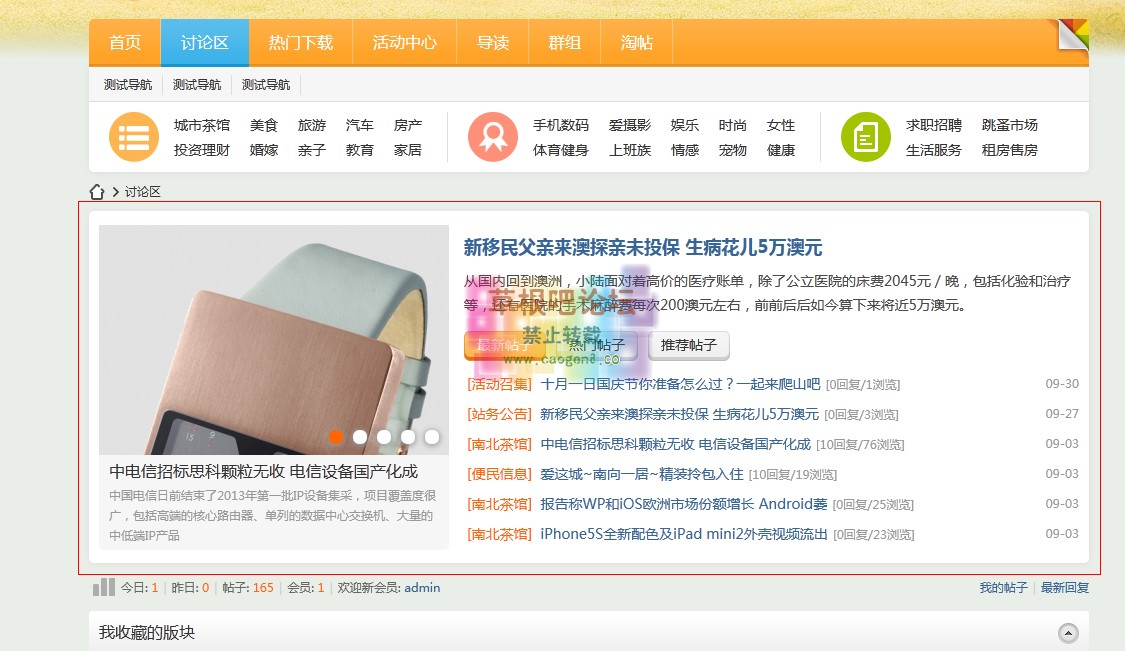The image size is (1125, 651).
Task: Click the home icon in breadcrumb
Action: coord(97,192)
